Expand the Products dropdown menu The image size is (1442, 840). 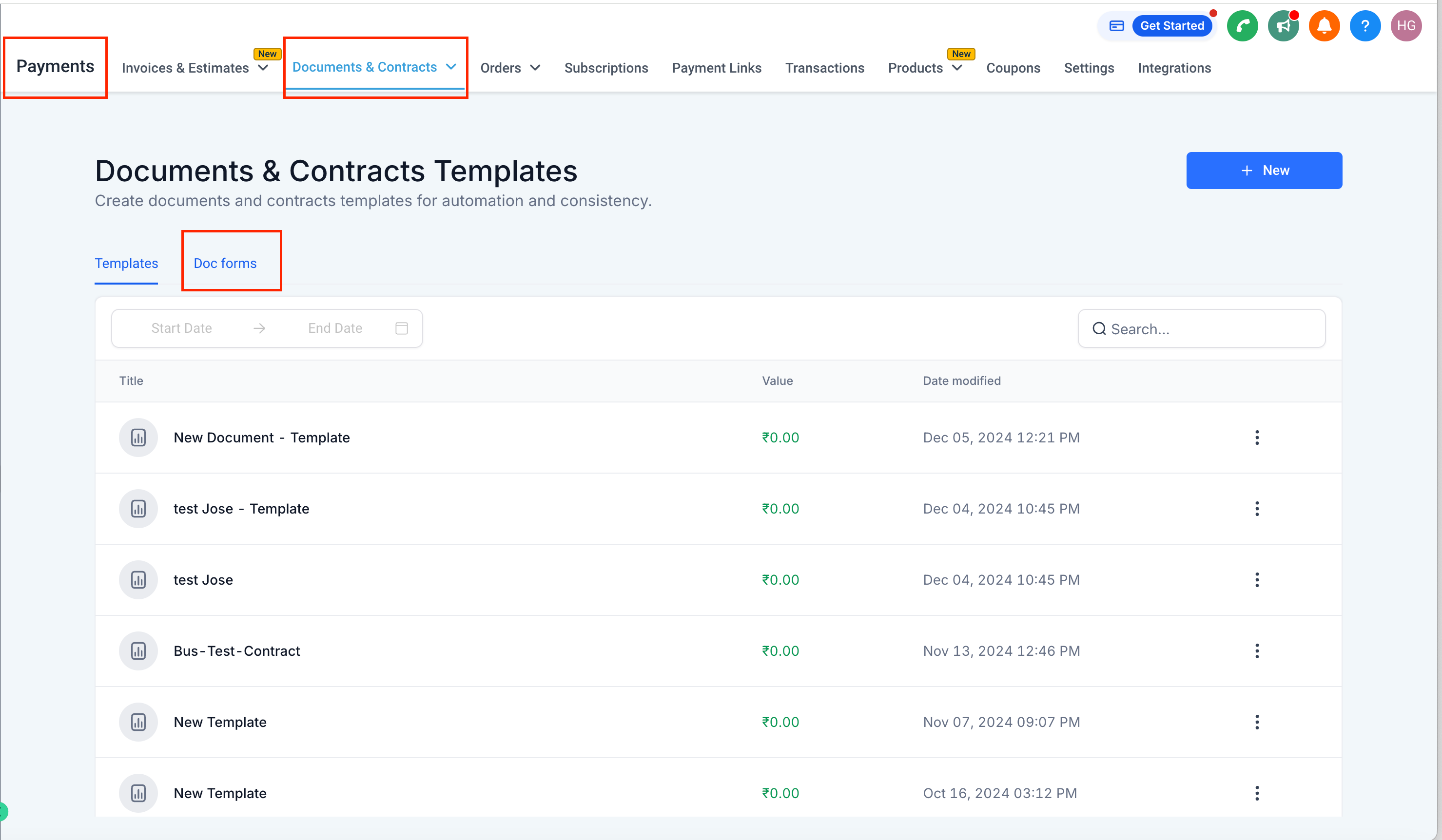tap(957, 68)
